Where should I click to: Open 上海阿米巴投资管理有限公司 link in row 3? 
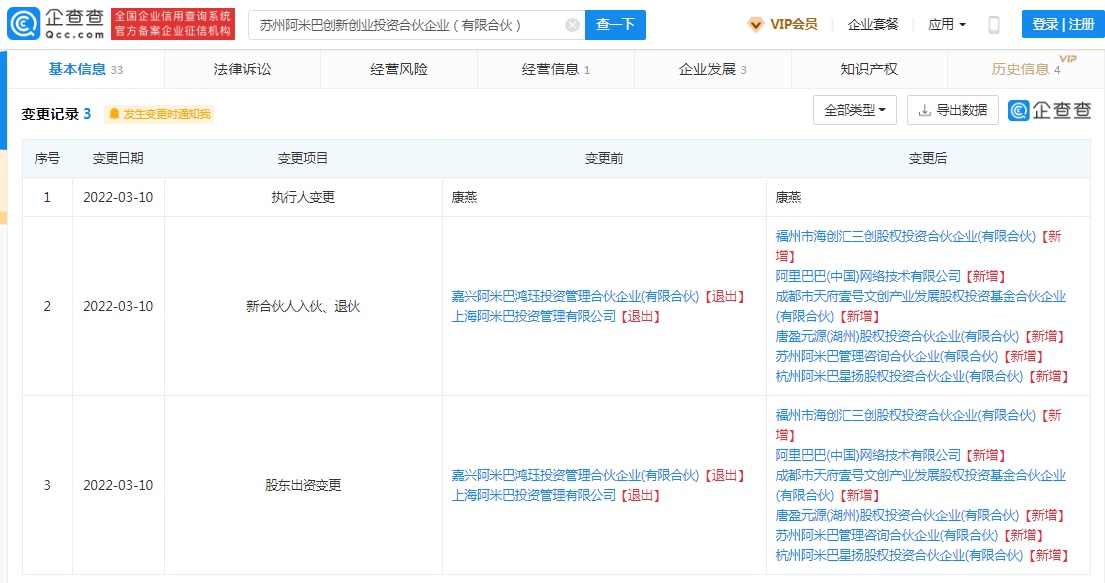(x=534, y=495)
